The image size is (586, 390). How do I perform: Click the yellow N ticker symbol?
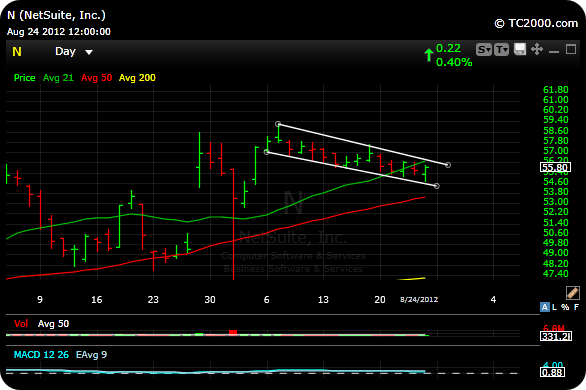(17, 52)
